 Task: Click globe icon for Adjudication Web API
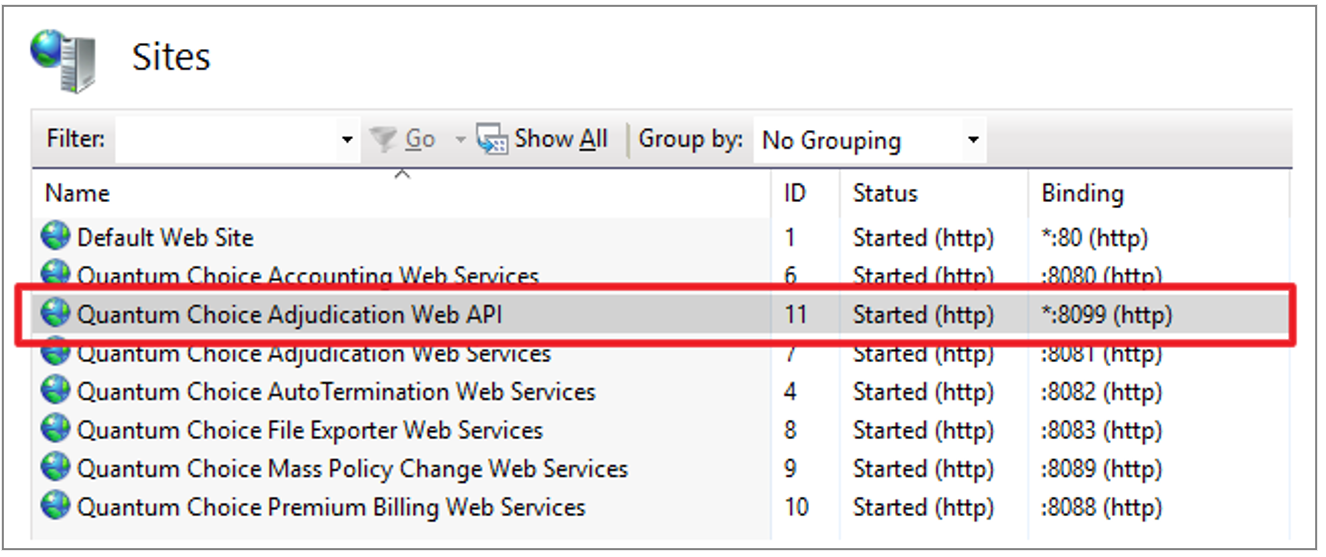click(x=56, y=315)
